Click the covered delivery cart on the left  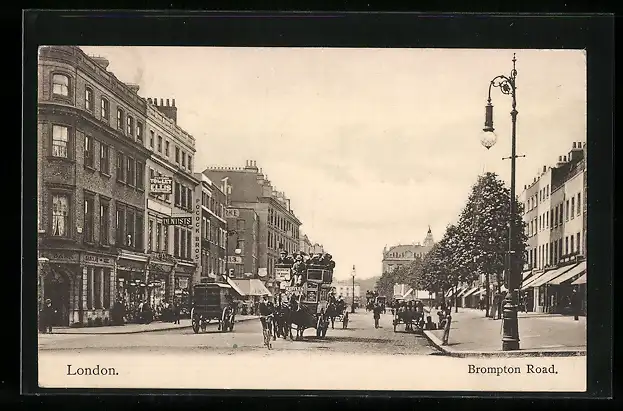[212, 305]
